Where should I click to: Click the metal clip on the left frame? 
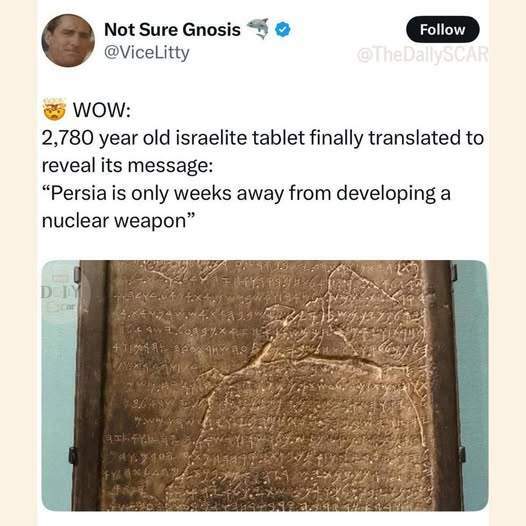[x=73, y=456]
